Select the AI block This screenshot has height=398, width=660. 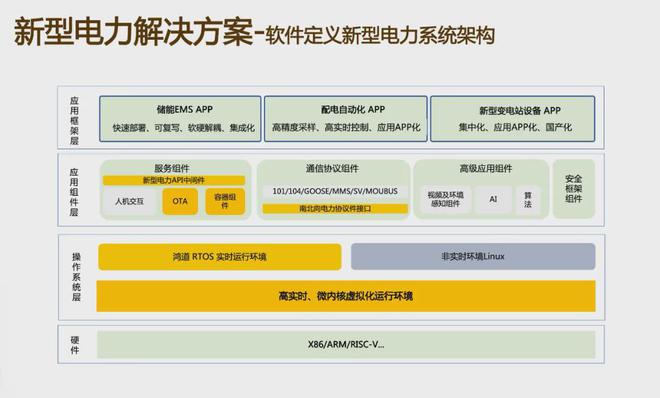493,199
